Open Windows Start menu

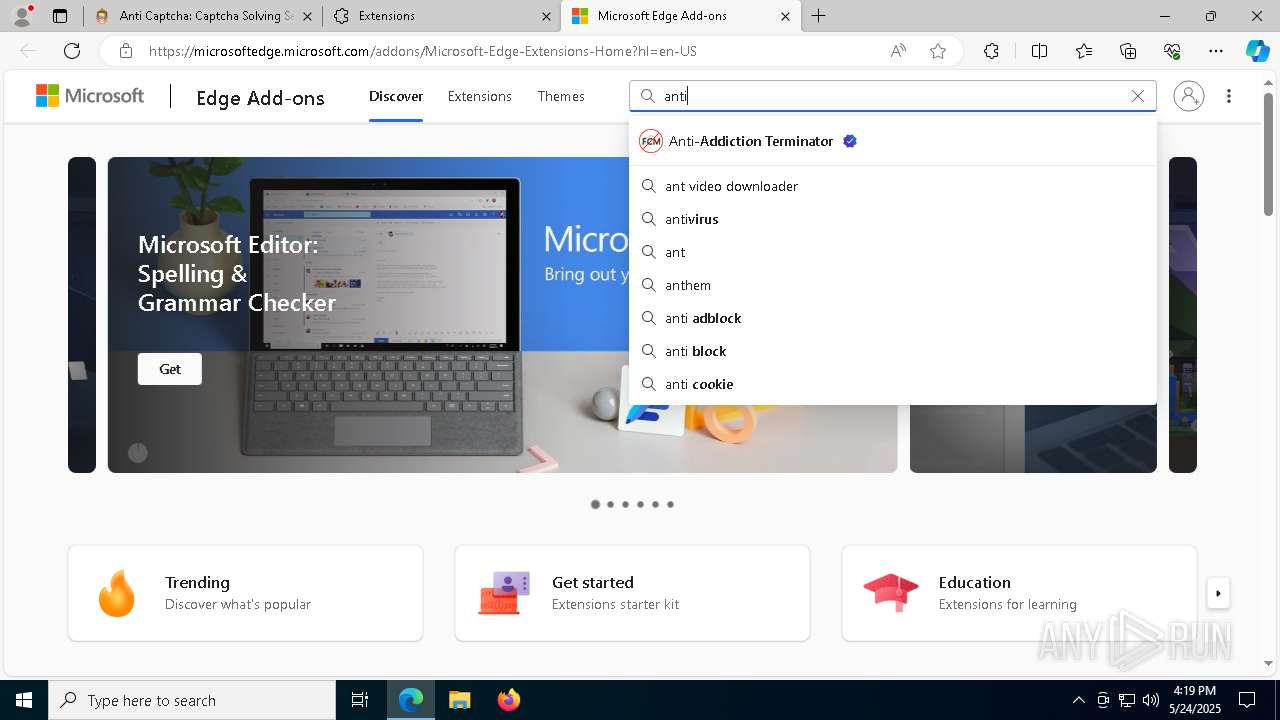24,700
